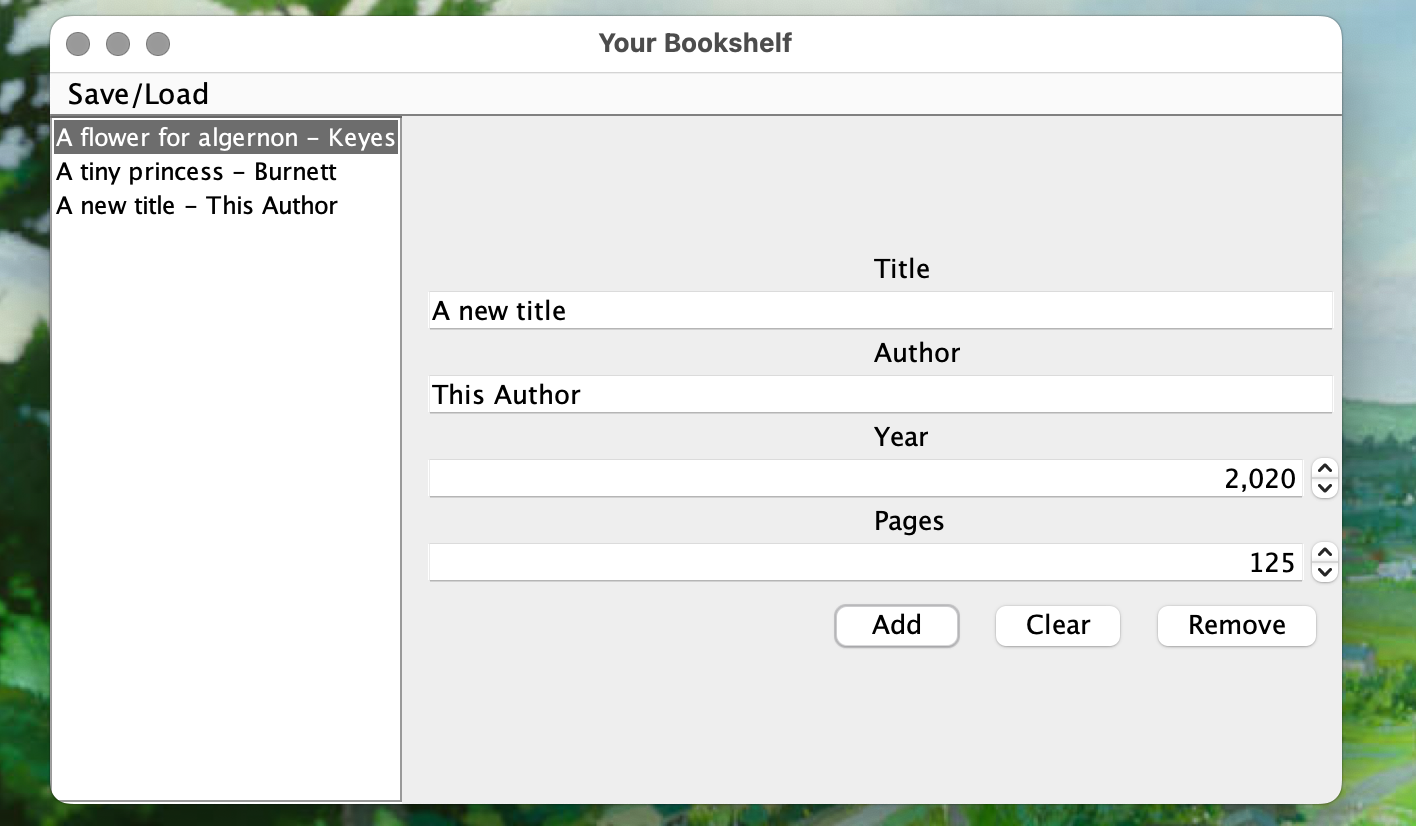Screen dimensions: 1416x826
Task: Click the Clear button
Action: click(1058, 626)
